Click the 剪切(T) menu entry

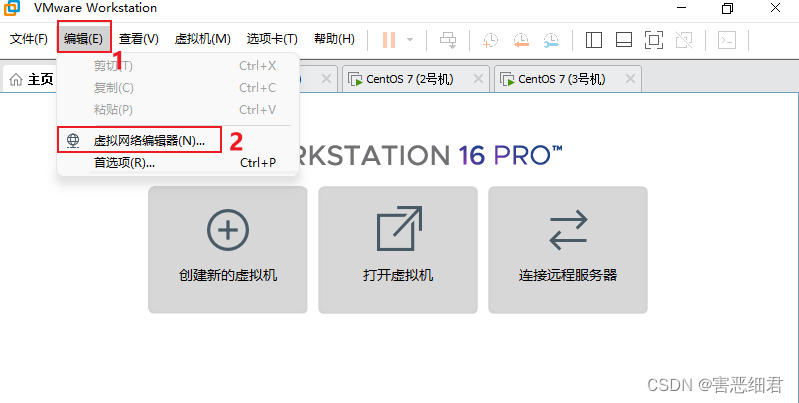[175, 66]
